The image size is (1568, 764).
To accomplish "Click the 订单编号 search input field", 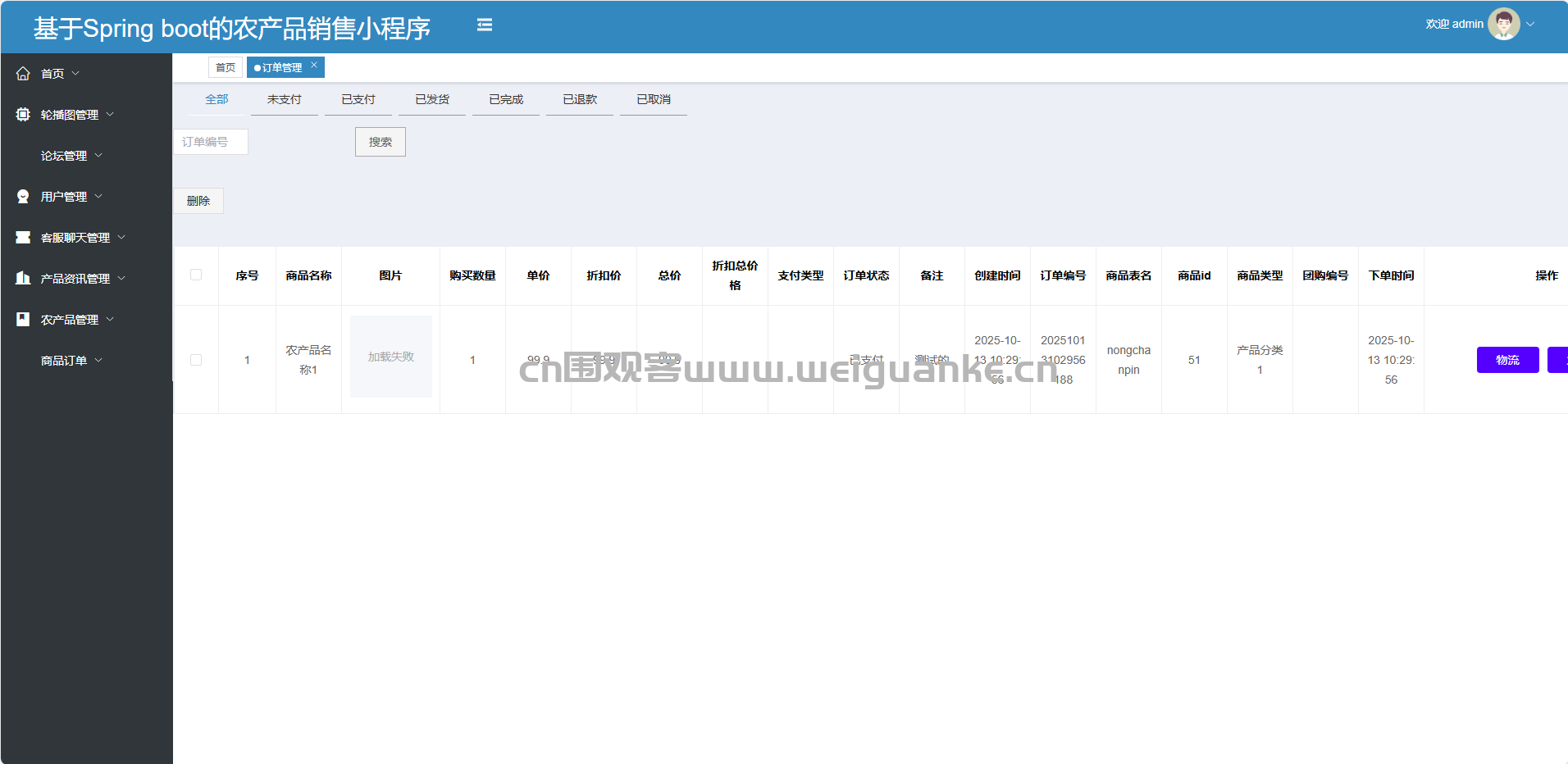I will tap(211, 142).
